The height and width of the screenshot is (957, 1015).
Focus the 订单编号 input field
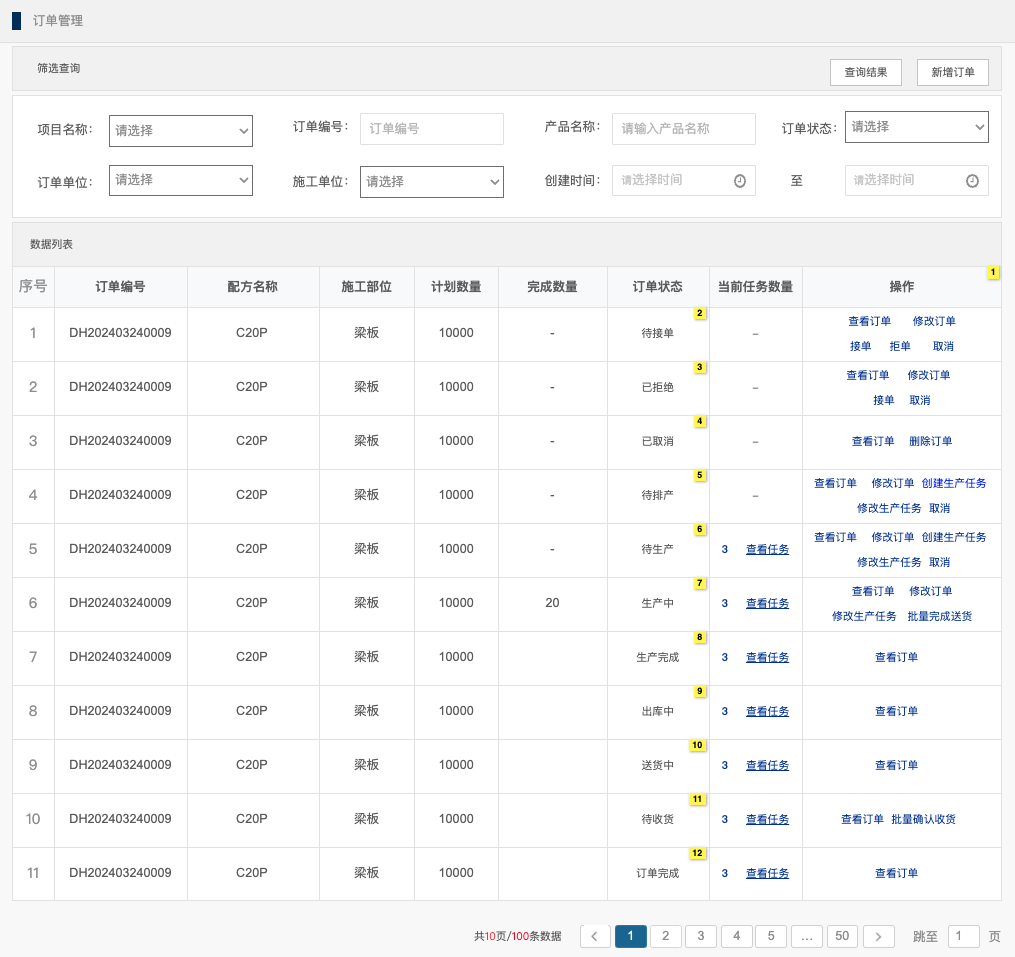(431, 129)
